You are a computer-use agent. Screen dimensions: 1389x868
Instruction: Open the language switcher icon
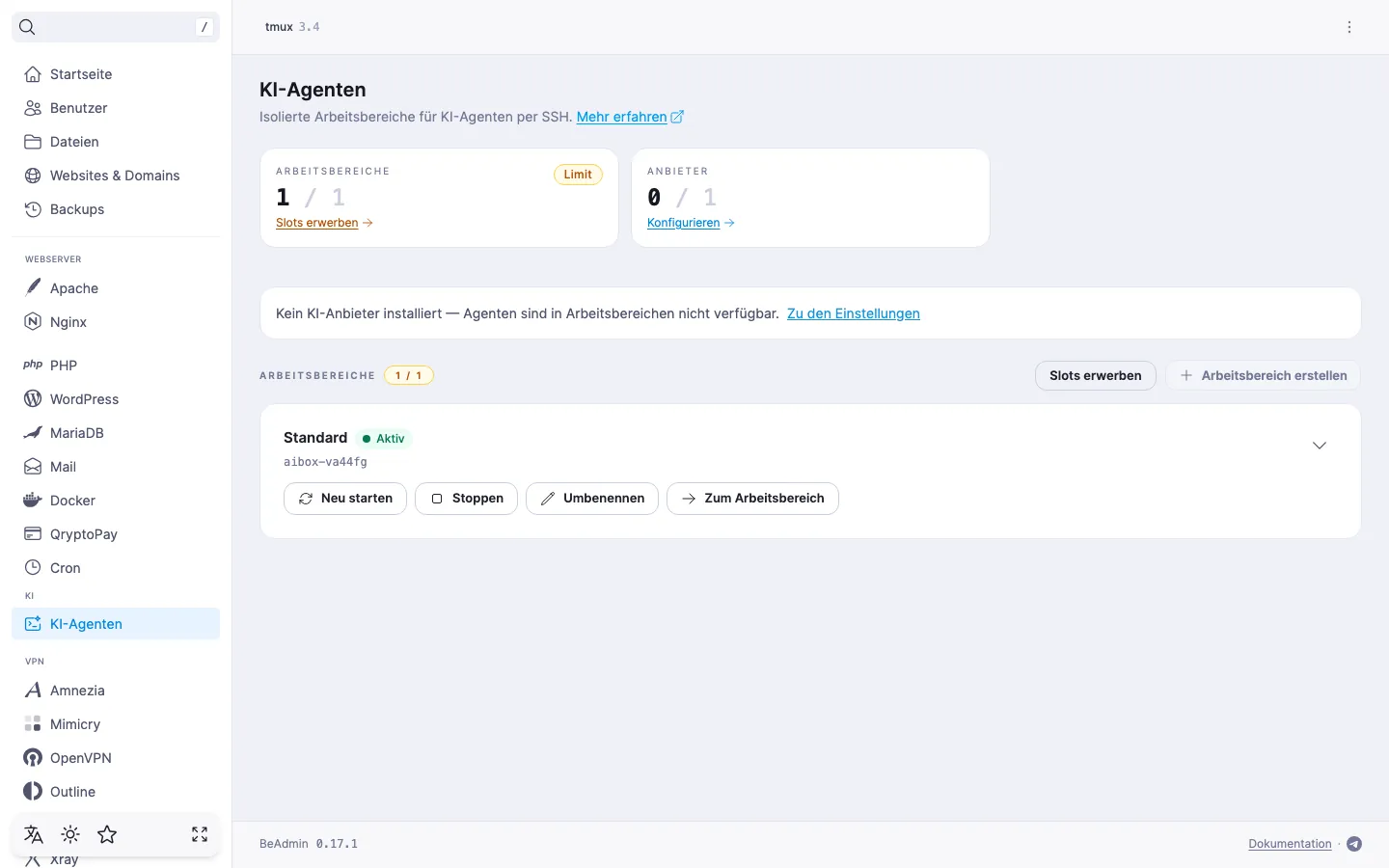pyautogui.click(x=34, y=834)
